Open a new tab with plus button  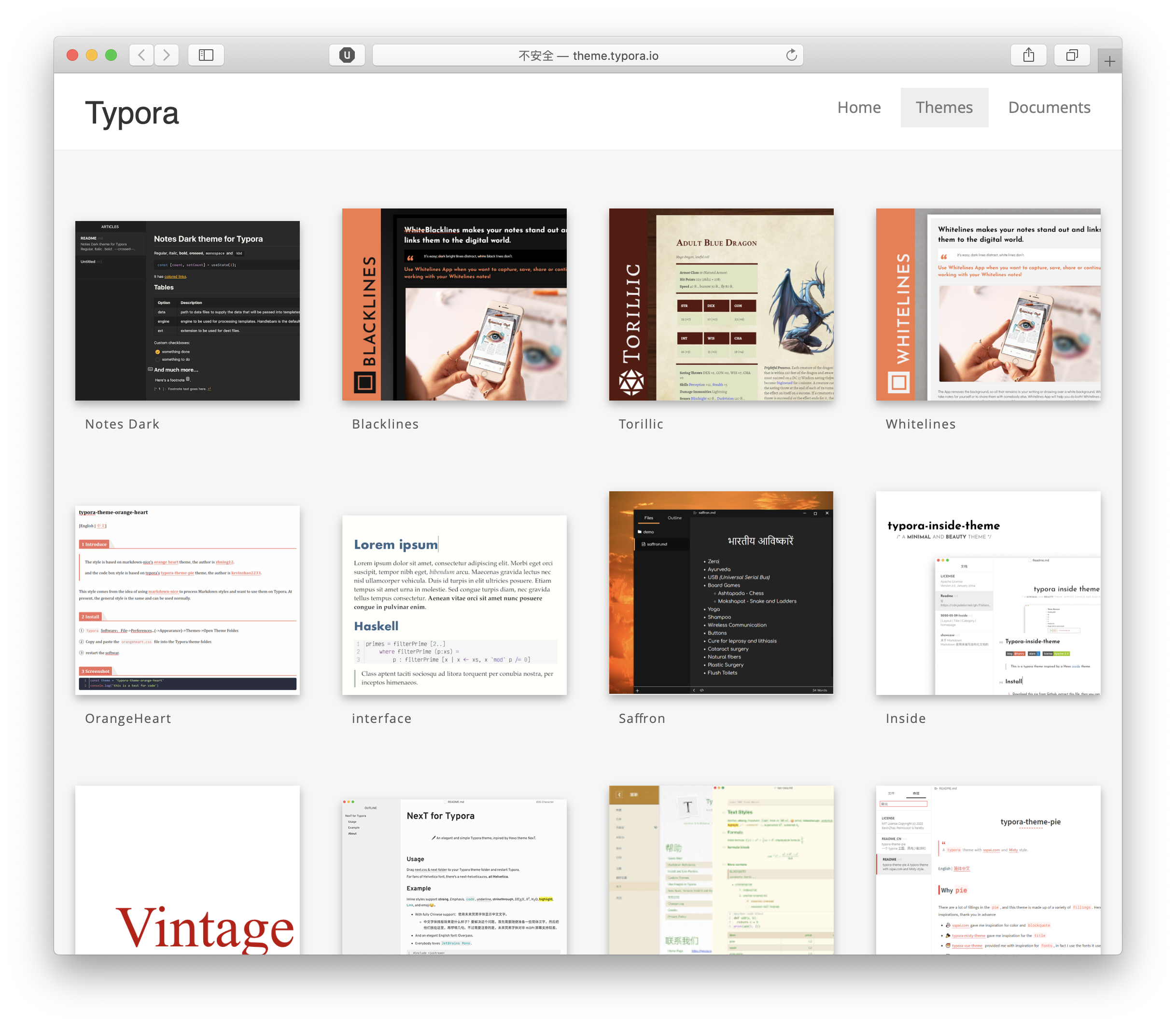1109,61
